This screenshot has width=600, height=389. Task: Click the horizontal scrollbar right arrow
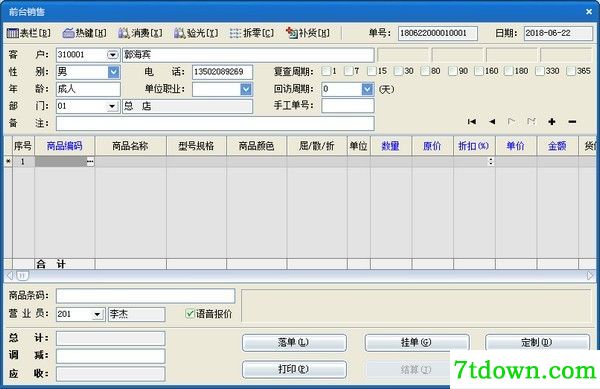coord(590,275)
